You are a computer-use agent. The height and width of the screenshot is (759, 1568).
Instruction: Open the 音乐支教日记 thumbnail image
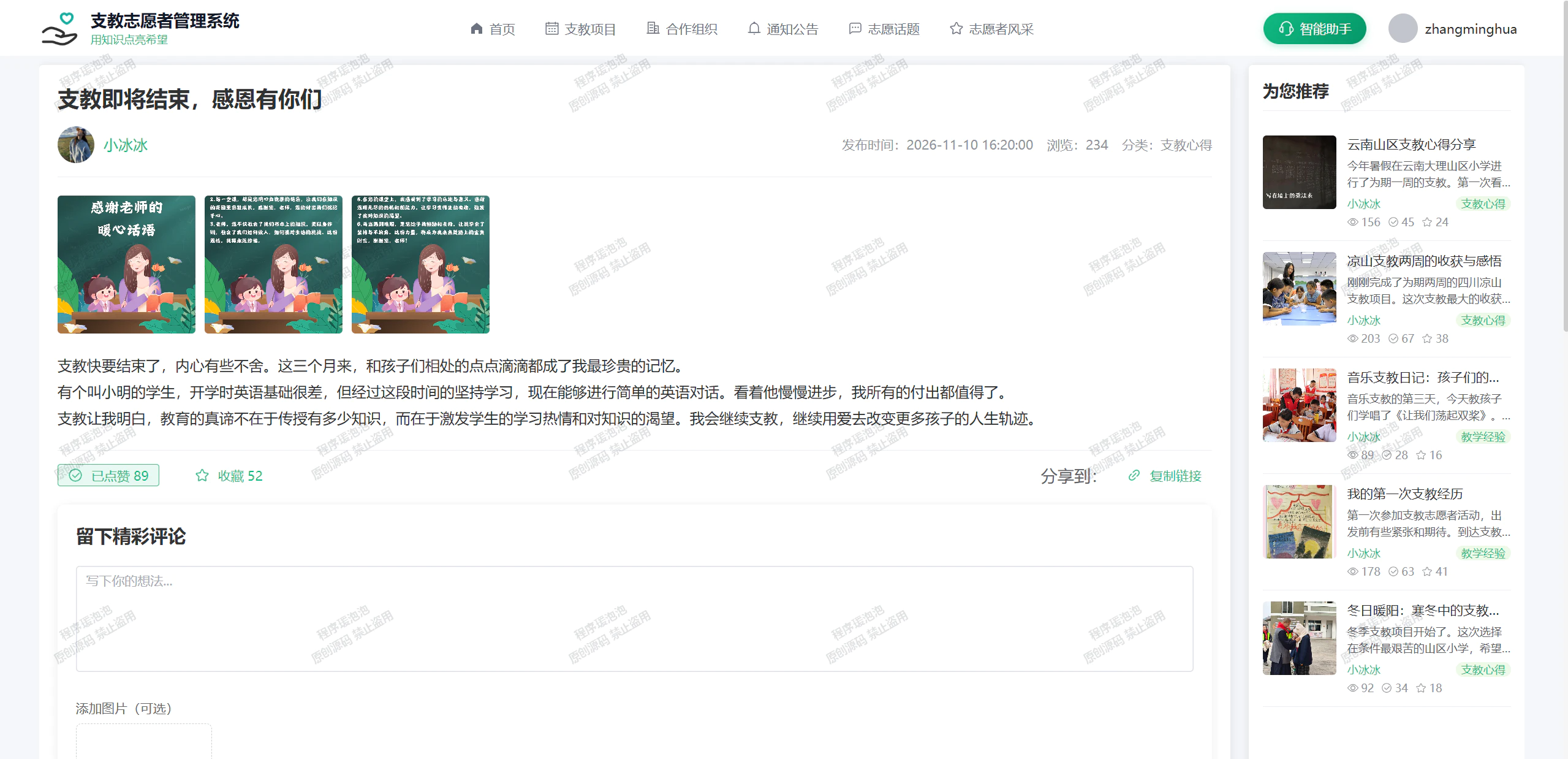click(1300, 405)
